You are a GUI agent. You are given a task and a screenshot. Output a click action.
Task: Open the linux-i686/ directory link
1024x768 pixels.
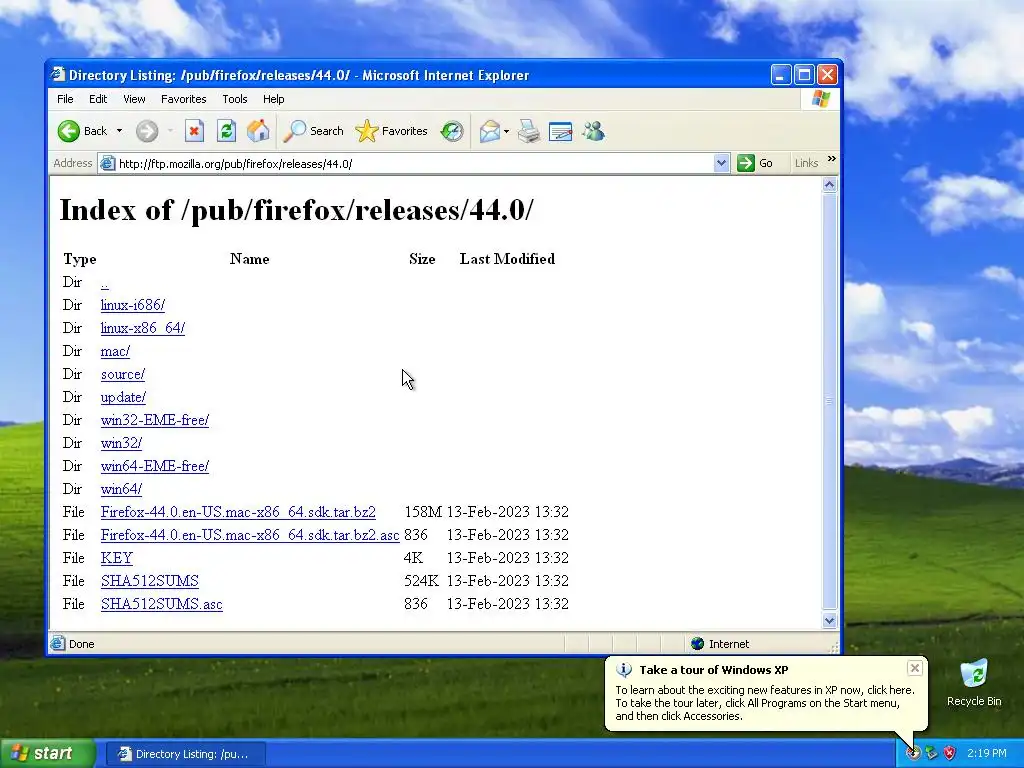tap(133, 305)
